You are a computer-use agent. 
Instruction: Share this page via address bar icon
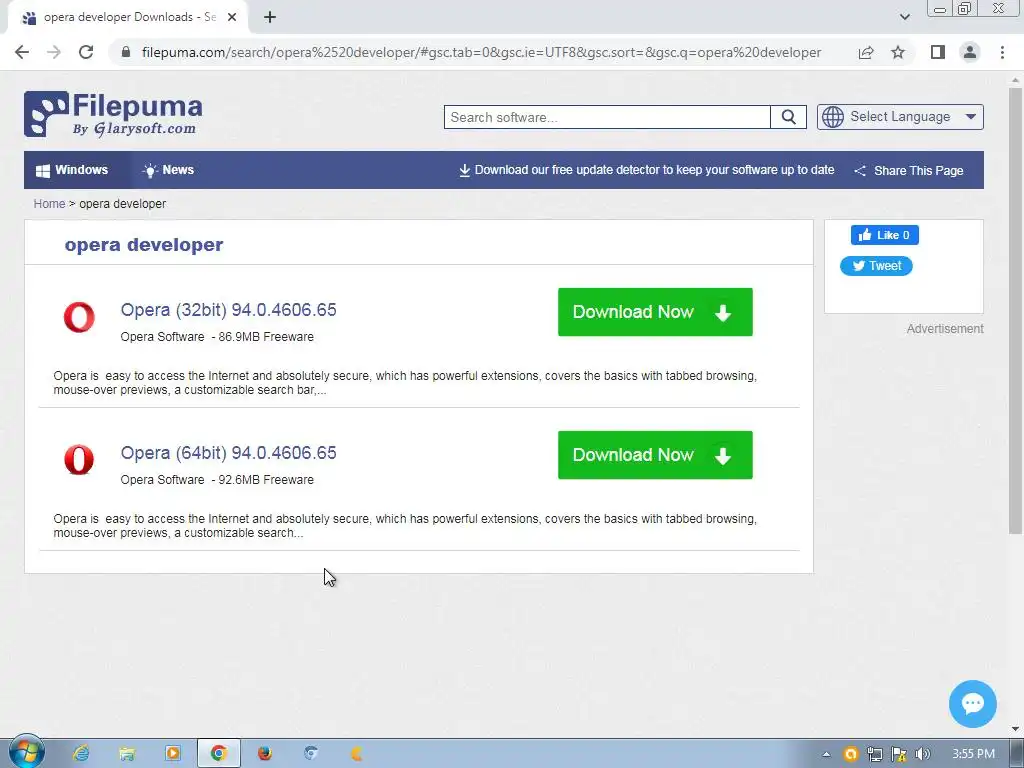click(866, 52)
